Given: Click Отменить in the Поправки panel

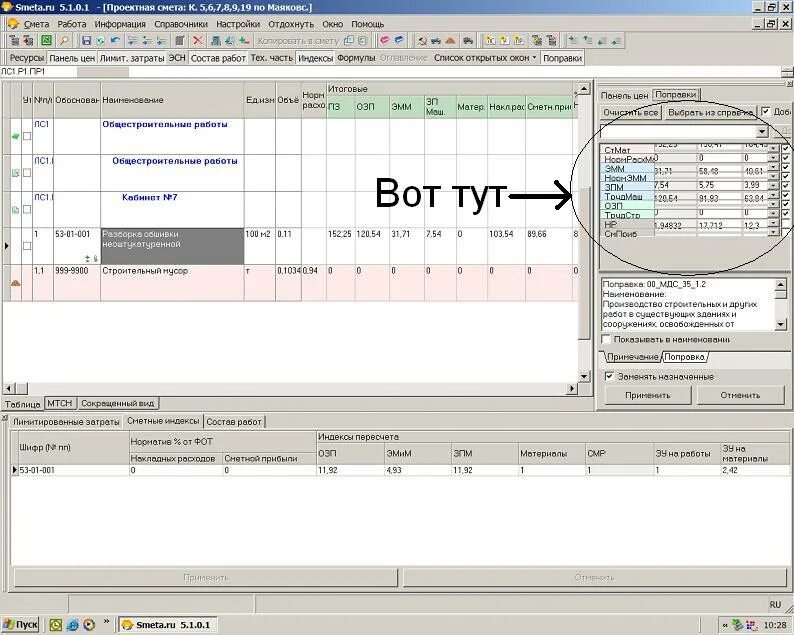Looking at the screenshot, I should point(740,395).
